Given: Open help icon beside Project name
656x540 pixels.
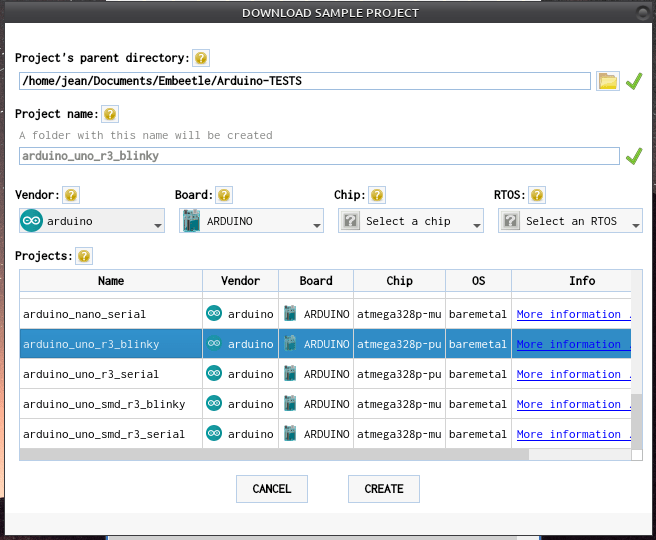Looking at the screenshot, I should coord(110,114).
